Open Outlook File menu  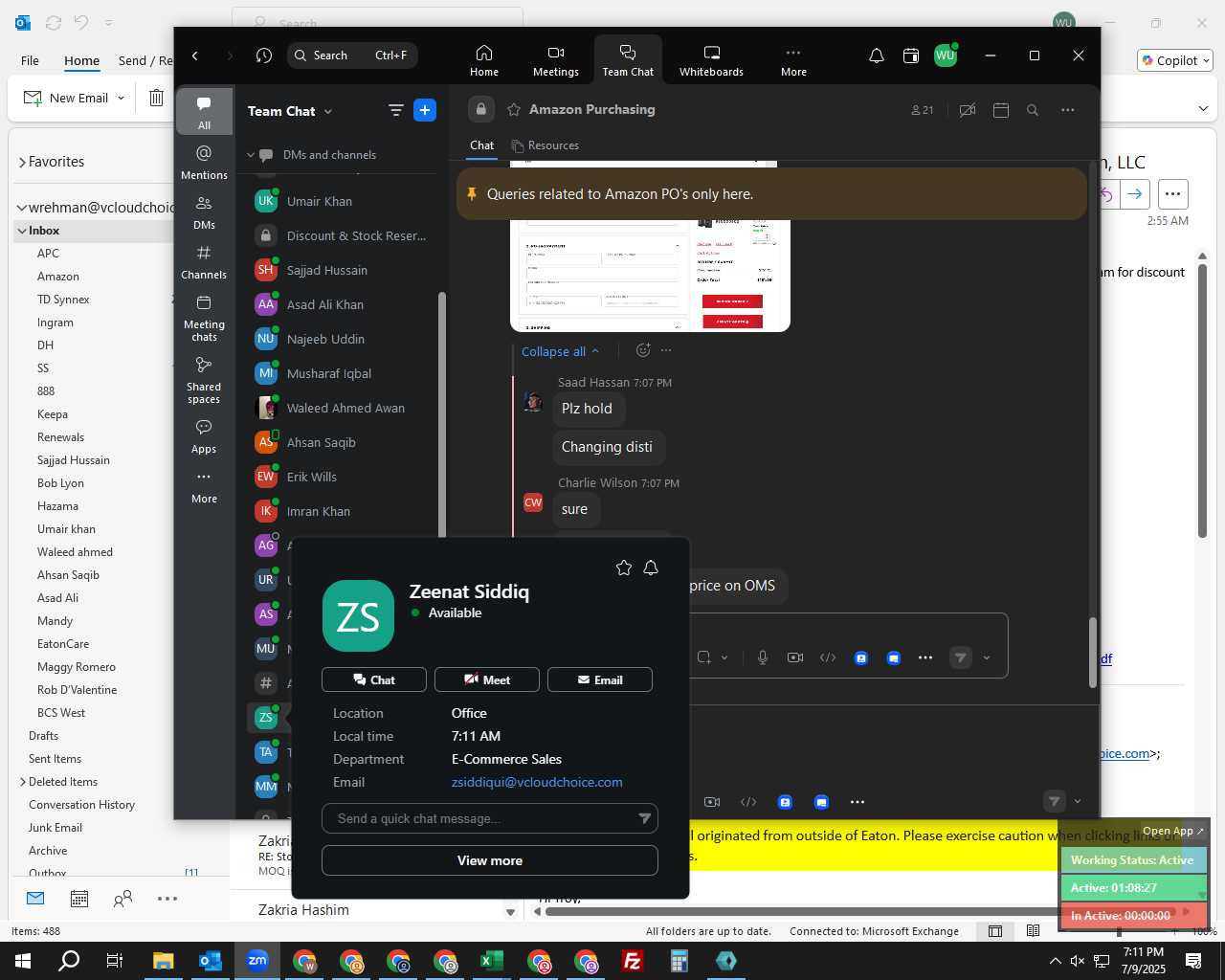pos(30,60)
